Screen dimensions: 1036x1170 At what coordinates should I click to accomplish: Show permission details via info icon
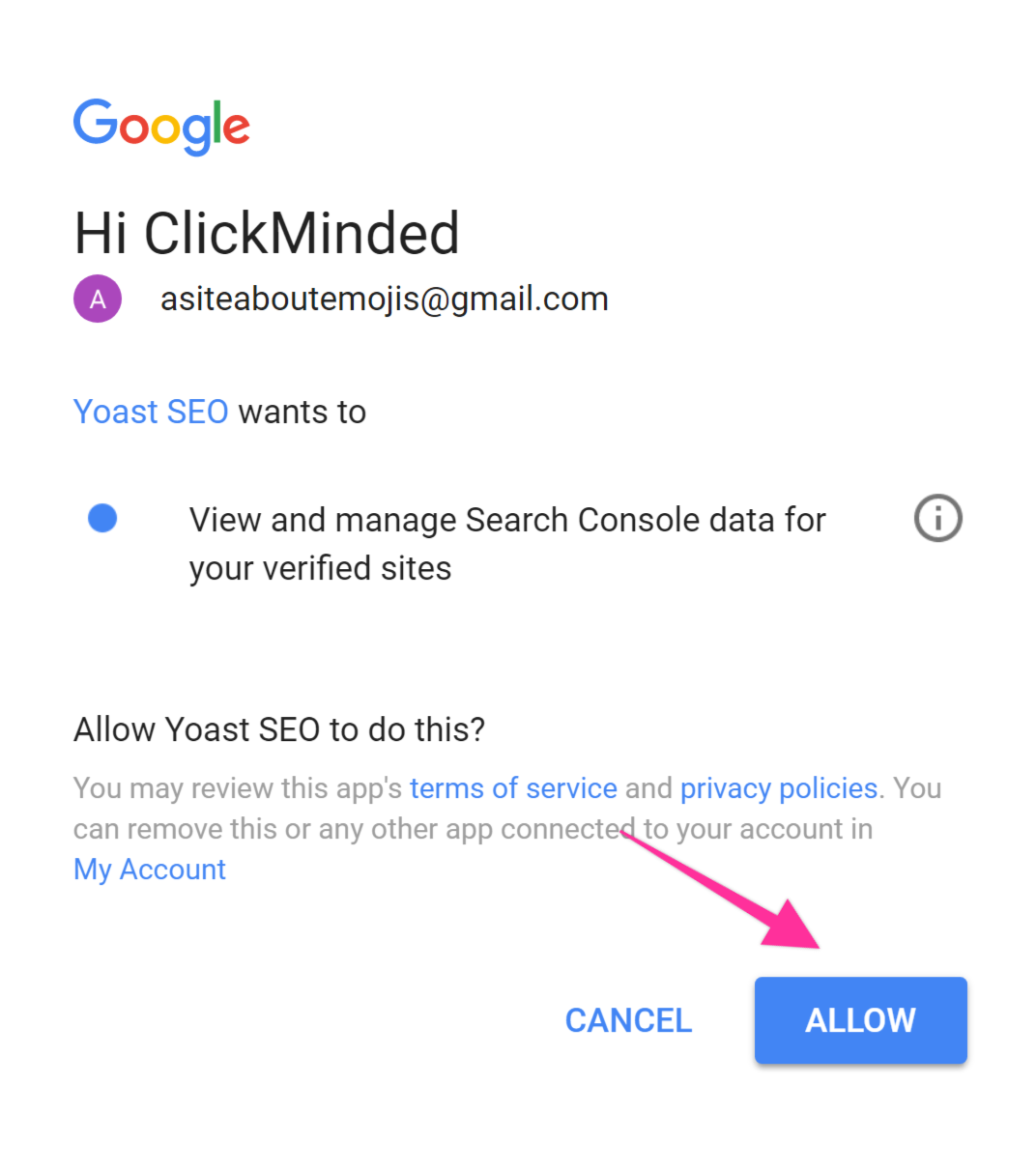937,519
